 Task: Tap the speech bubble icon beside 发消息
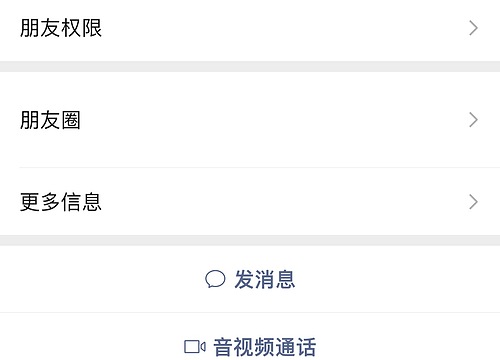215,279
